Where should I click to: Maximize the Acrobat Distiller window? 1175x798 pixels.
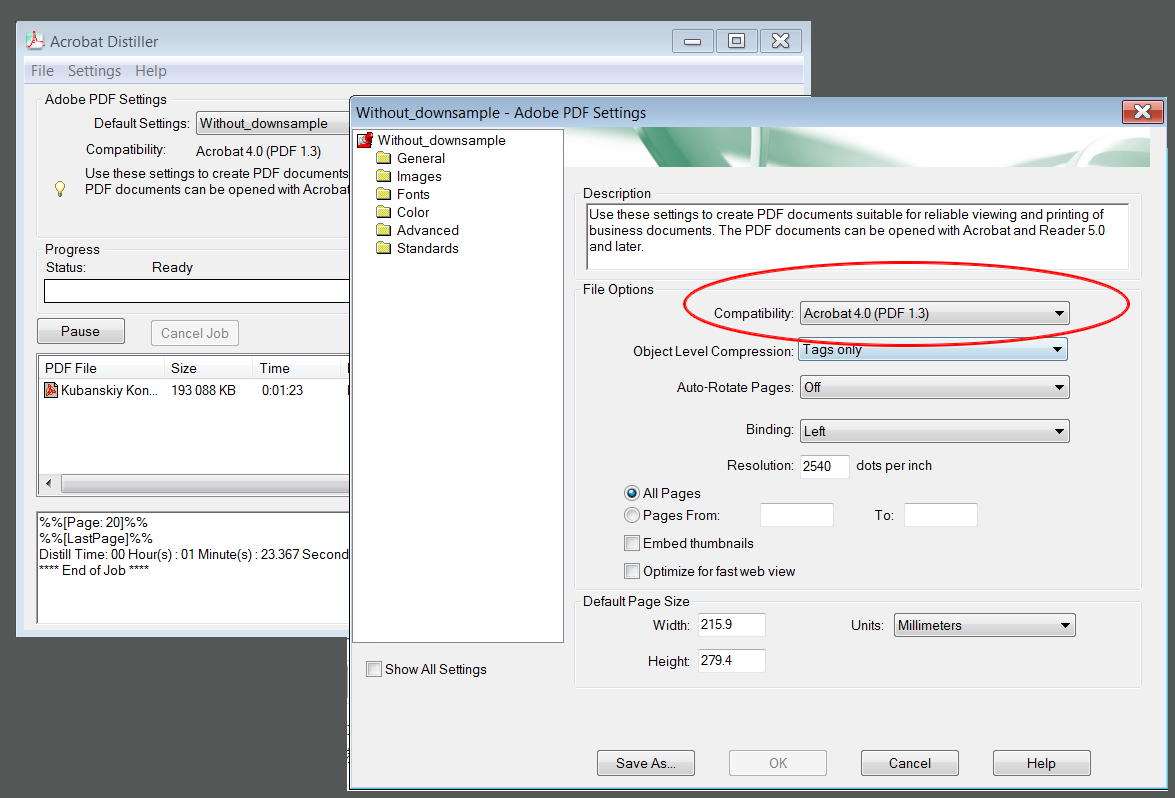click(x=737, y=40)
